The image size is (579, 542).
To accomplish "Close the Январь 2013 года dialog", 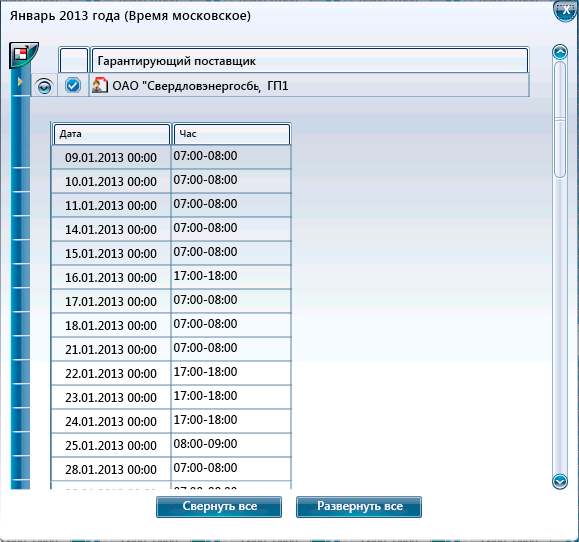I will click(565, 11).
